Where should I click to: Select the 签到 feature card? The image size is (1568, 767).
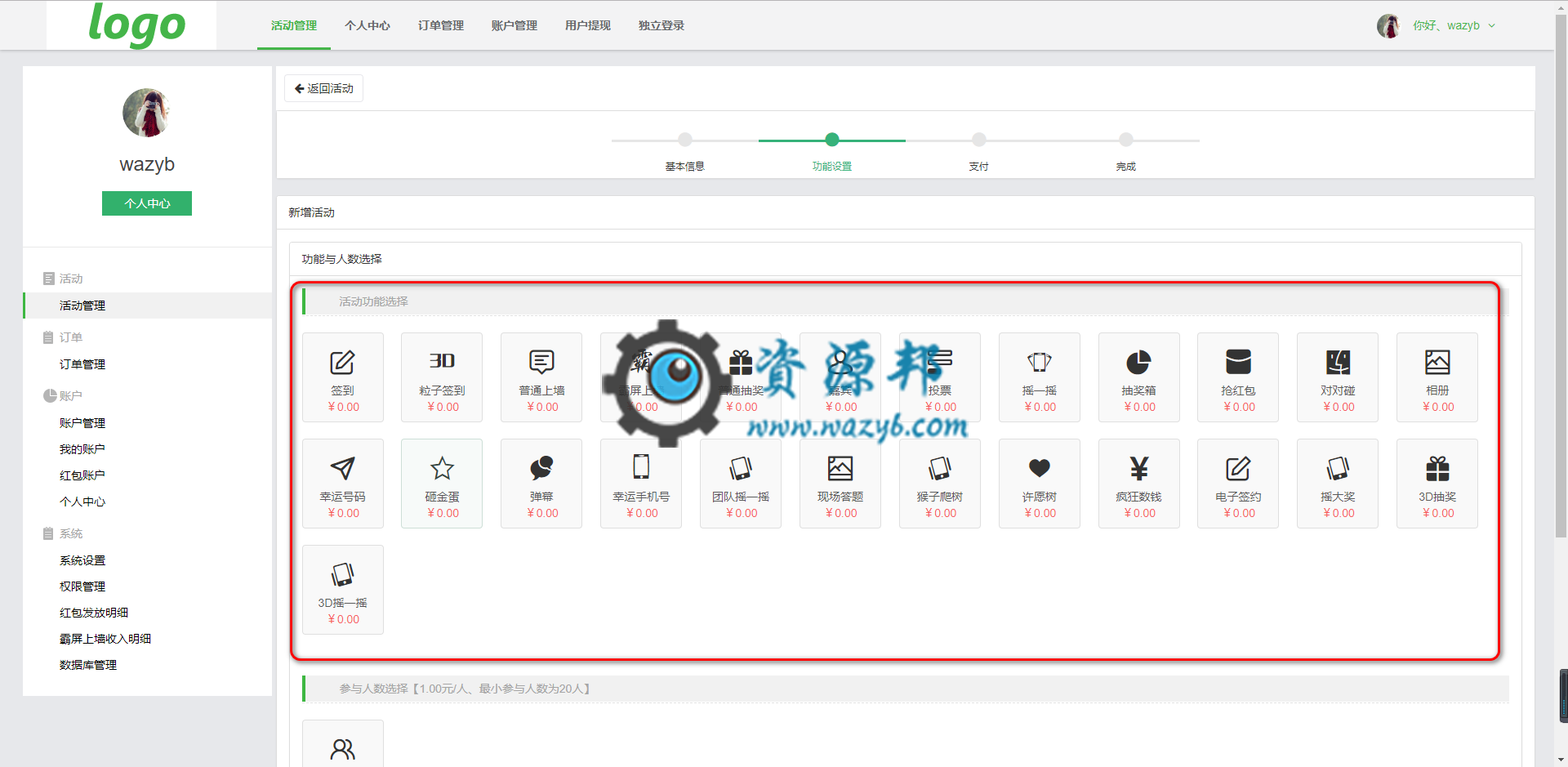click(x=343, y=377)
